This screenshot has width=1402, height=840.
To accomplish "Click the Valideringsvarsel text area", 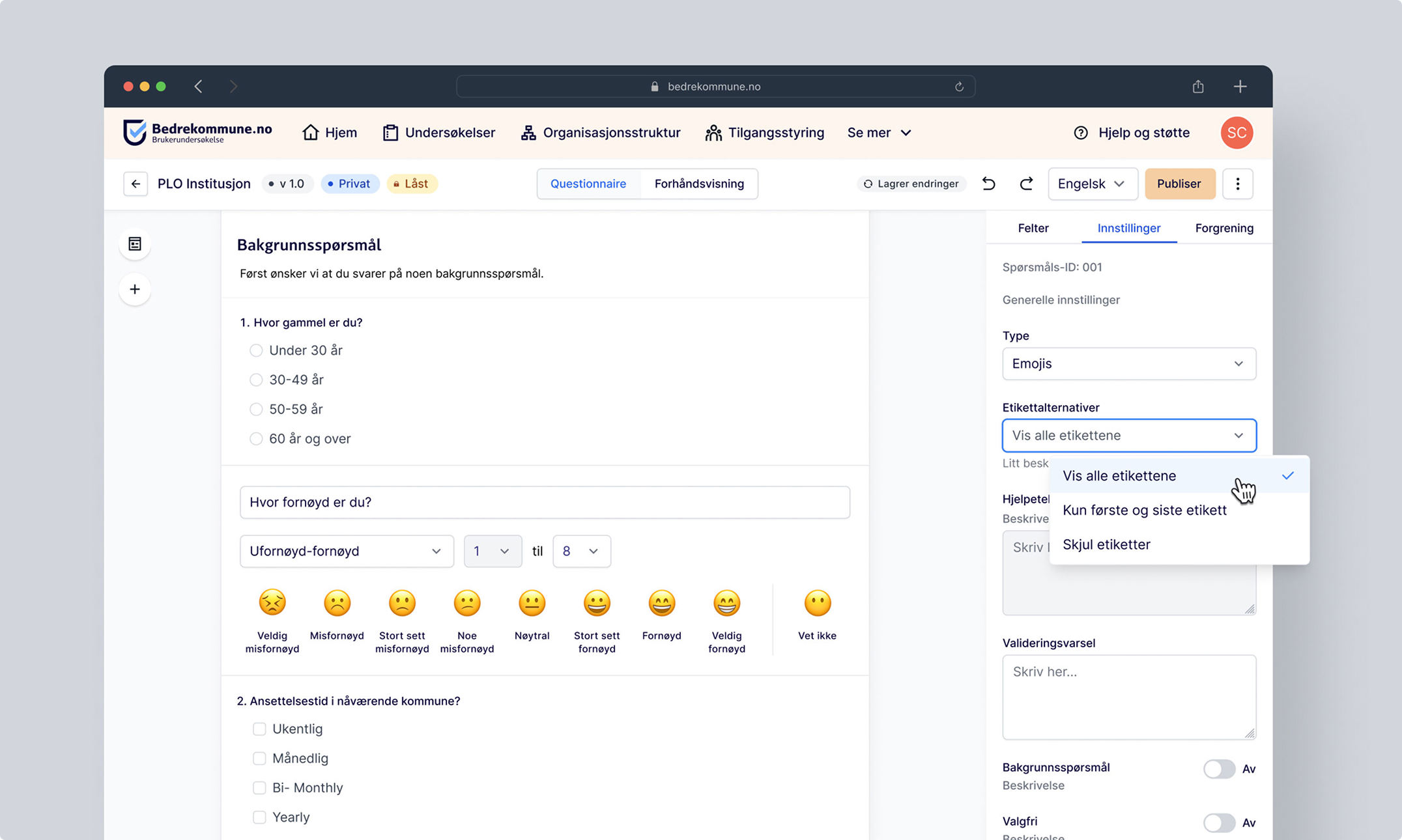I will pos(1128,697).
